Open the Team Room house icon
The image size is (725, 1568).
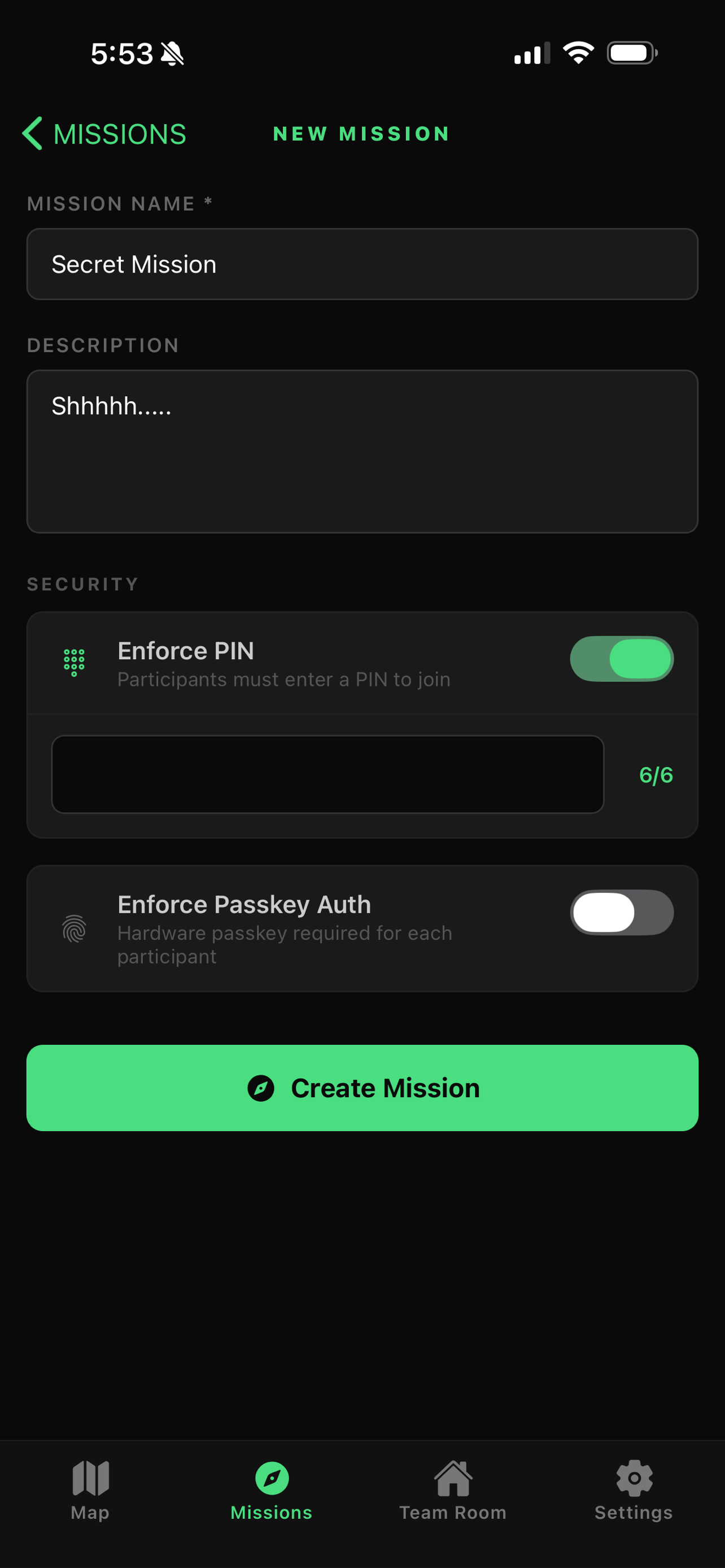click(453, 1478)
